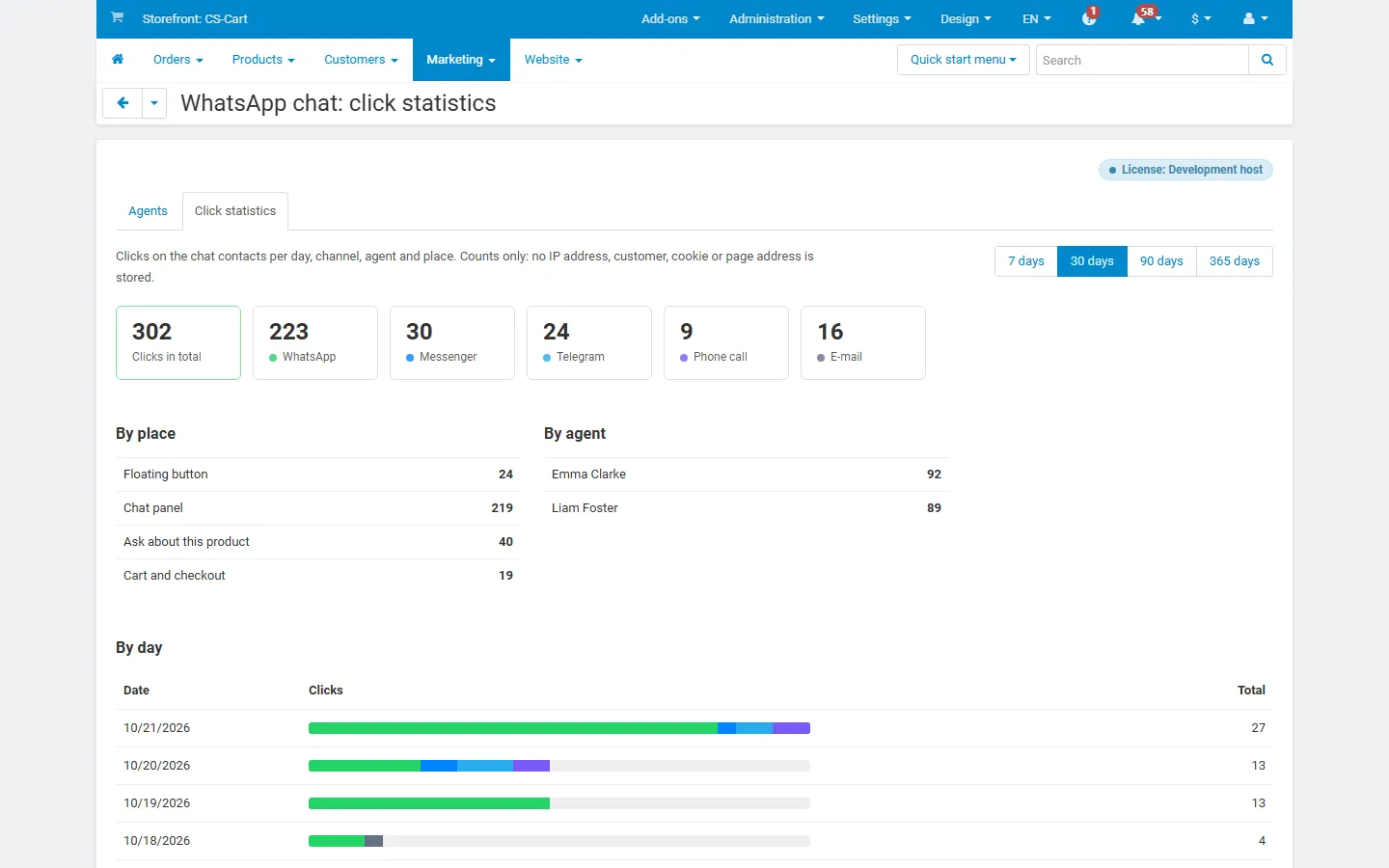
Task: Focus the Search input field
Action: click(x=1142, y=60)
